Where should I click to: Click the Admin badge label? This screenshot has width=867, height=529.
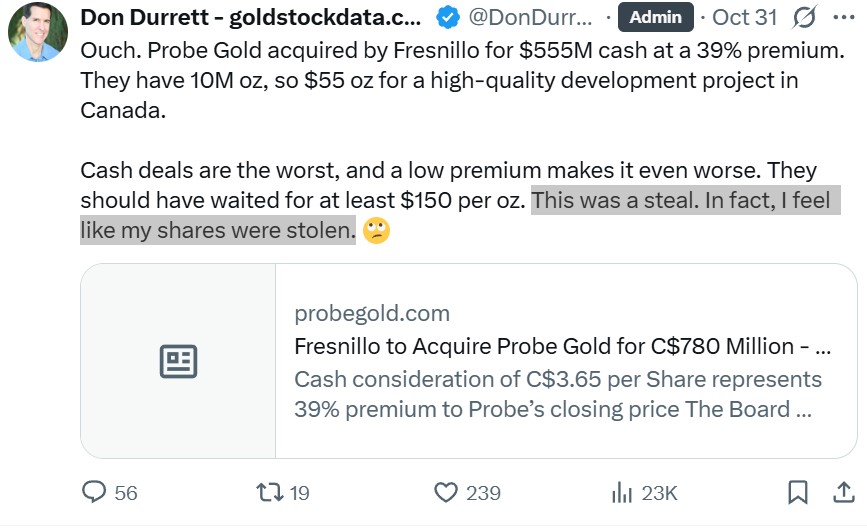click(655, 18)
